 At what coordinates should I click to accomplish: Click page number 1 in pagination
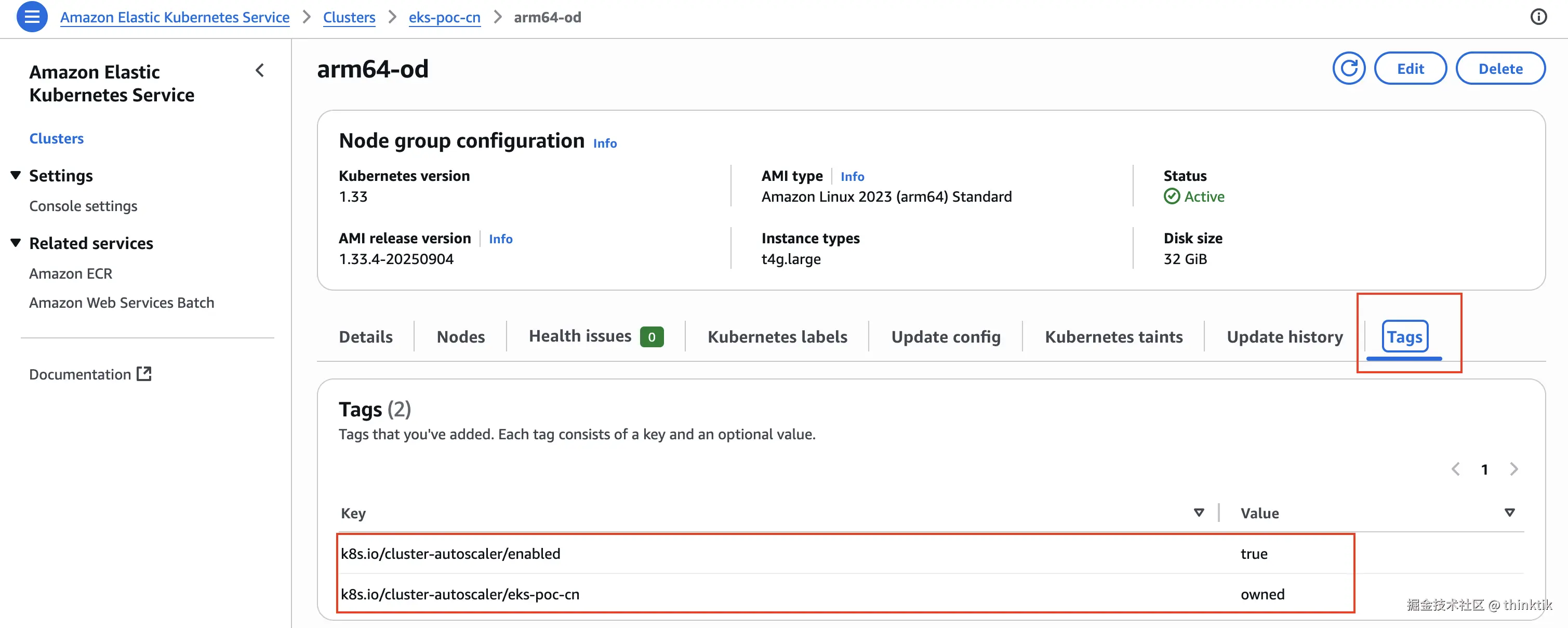1484,469
